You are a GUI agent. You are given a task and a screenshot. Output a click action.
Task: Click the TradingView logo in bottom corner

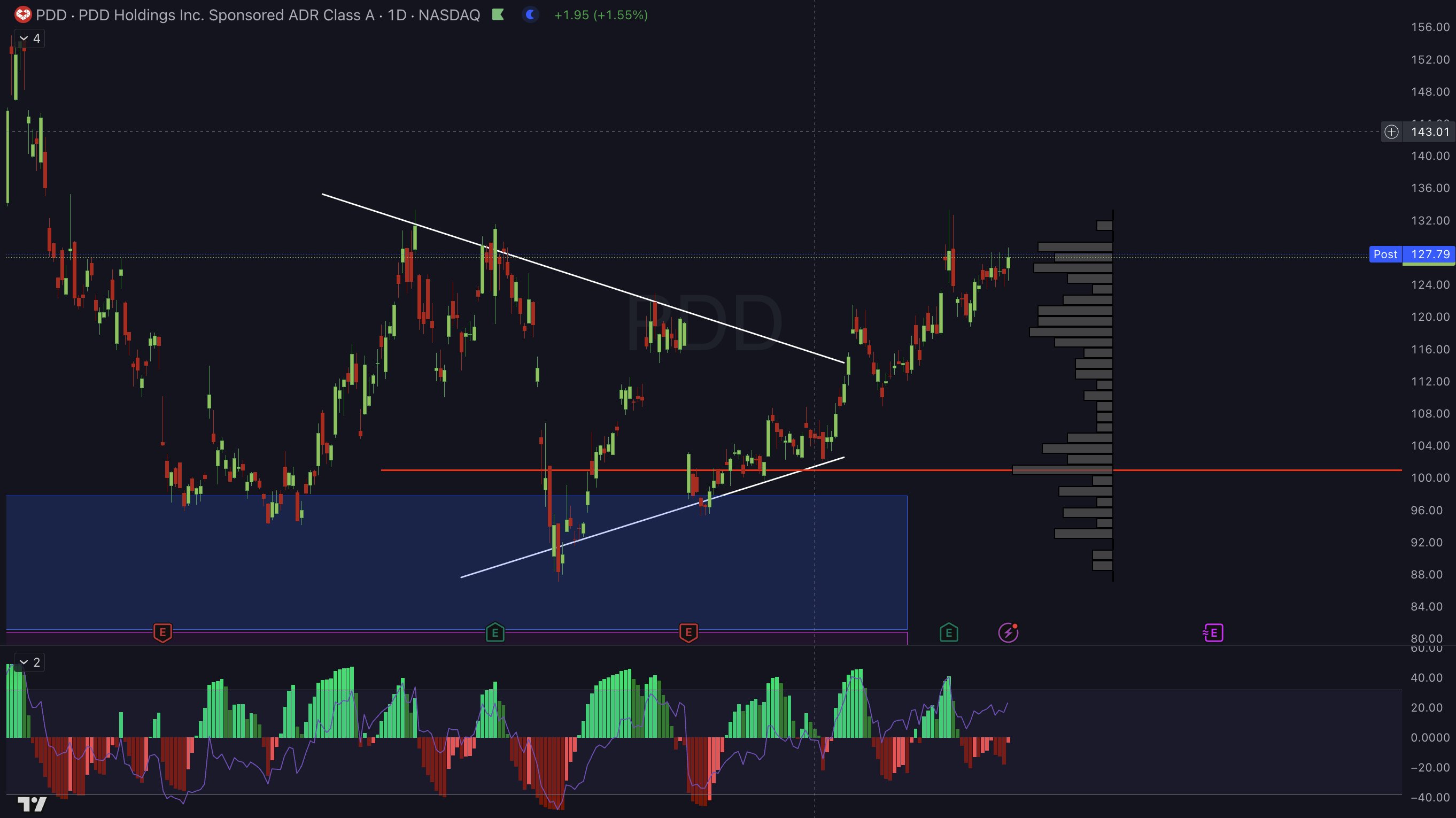point(32,804)
